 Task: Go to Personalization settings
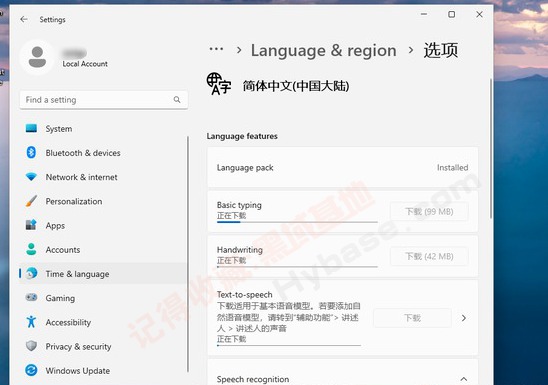(102, 201)
